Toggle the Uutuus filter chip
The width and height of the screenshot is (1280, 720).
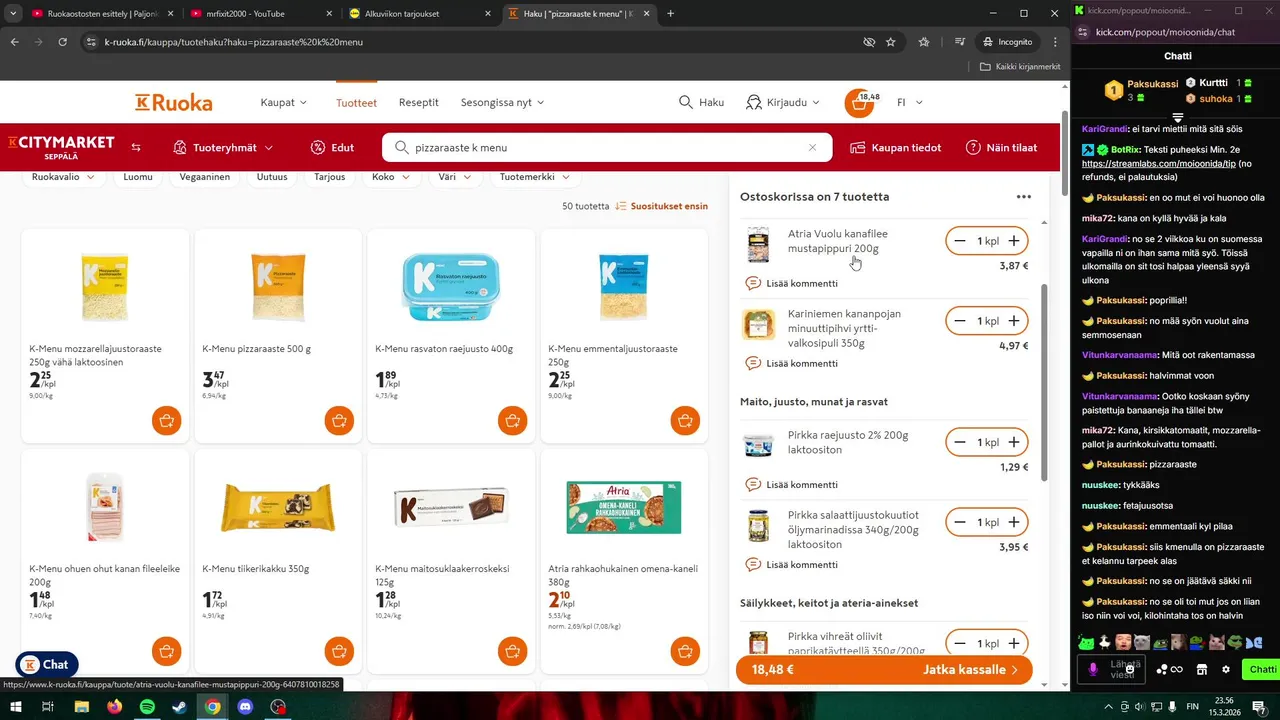click(272, 177)
